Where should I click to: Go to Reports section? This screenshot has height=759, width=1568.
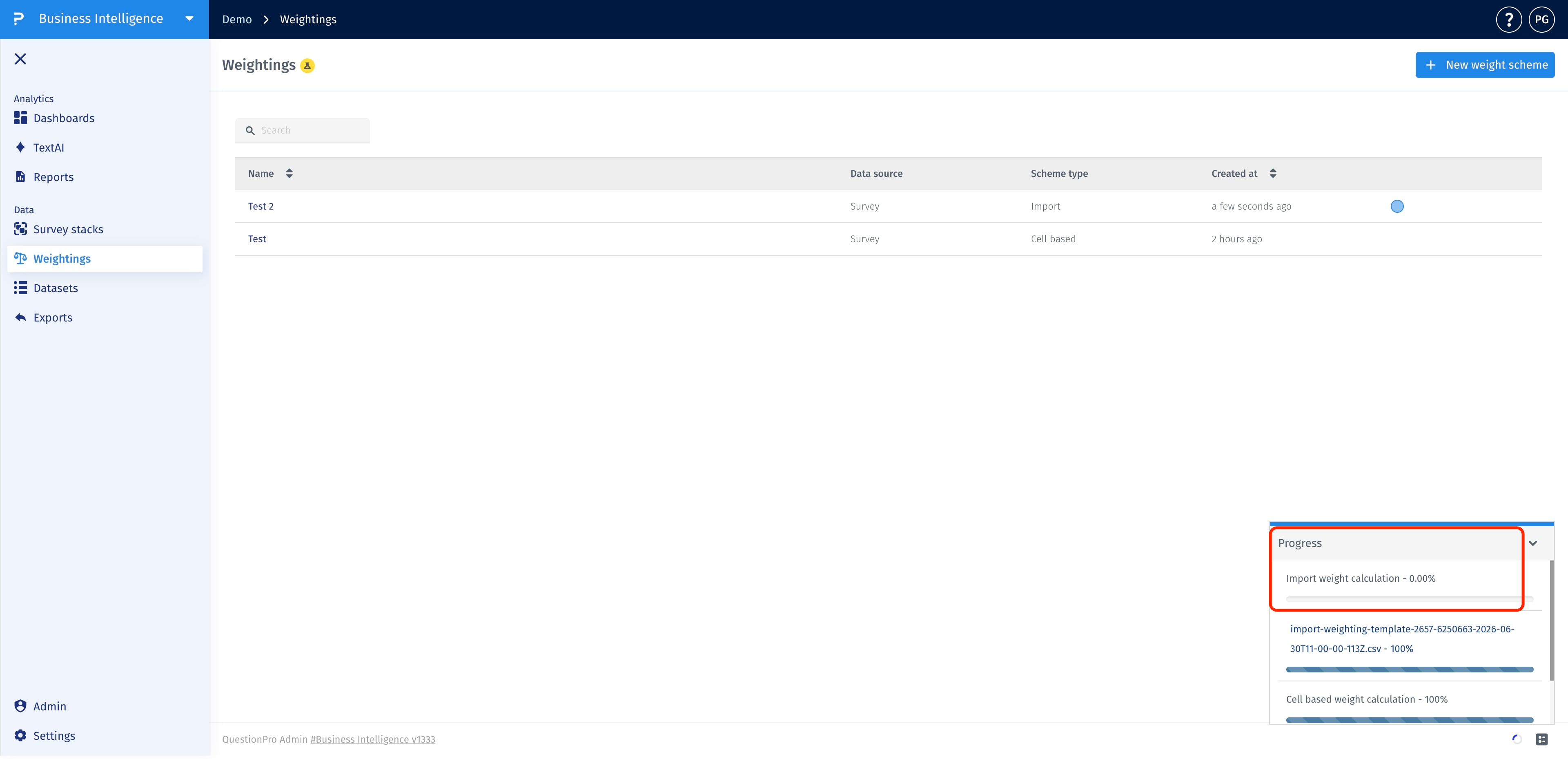point(53,176)
